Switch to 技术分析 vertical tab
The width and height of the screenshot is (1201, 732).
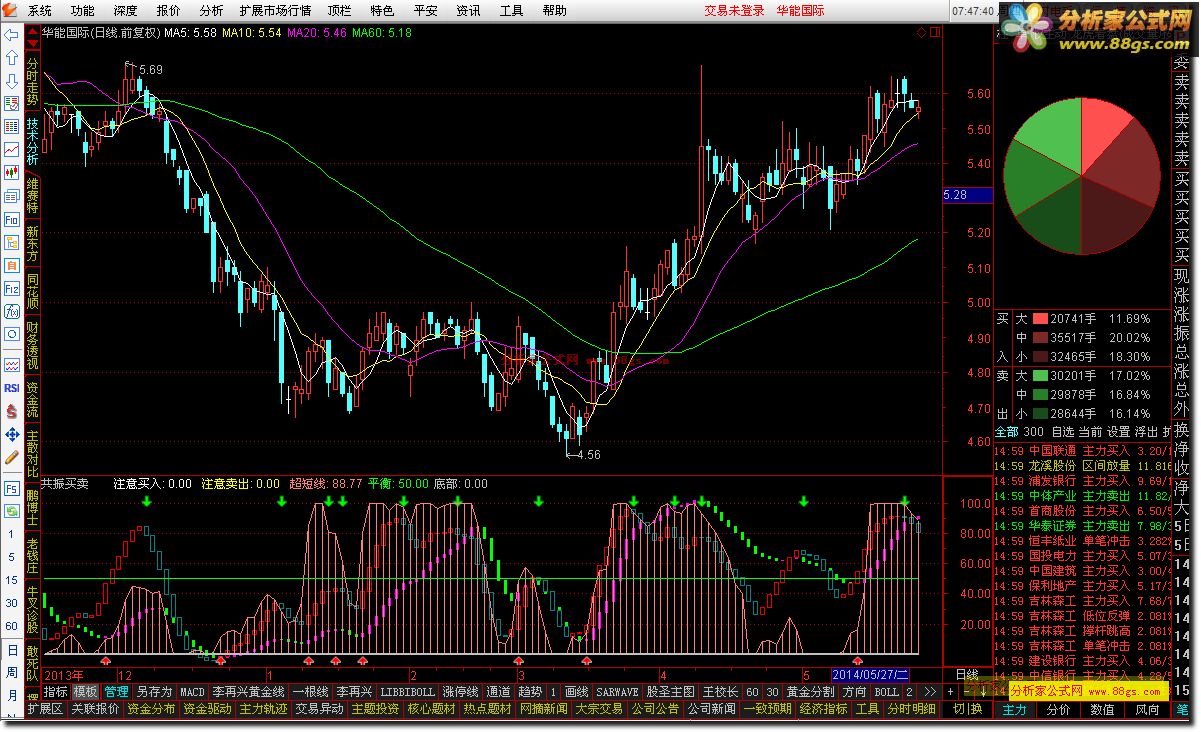tap(33, 142)
